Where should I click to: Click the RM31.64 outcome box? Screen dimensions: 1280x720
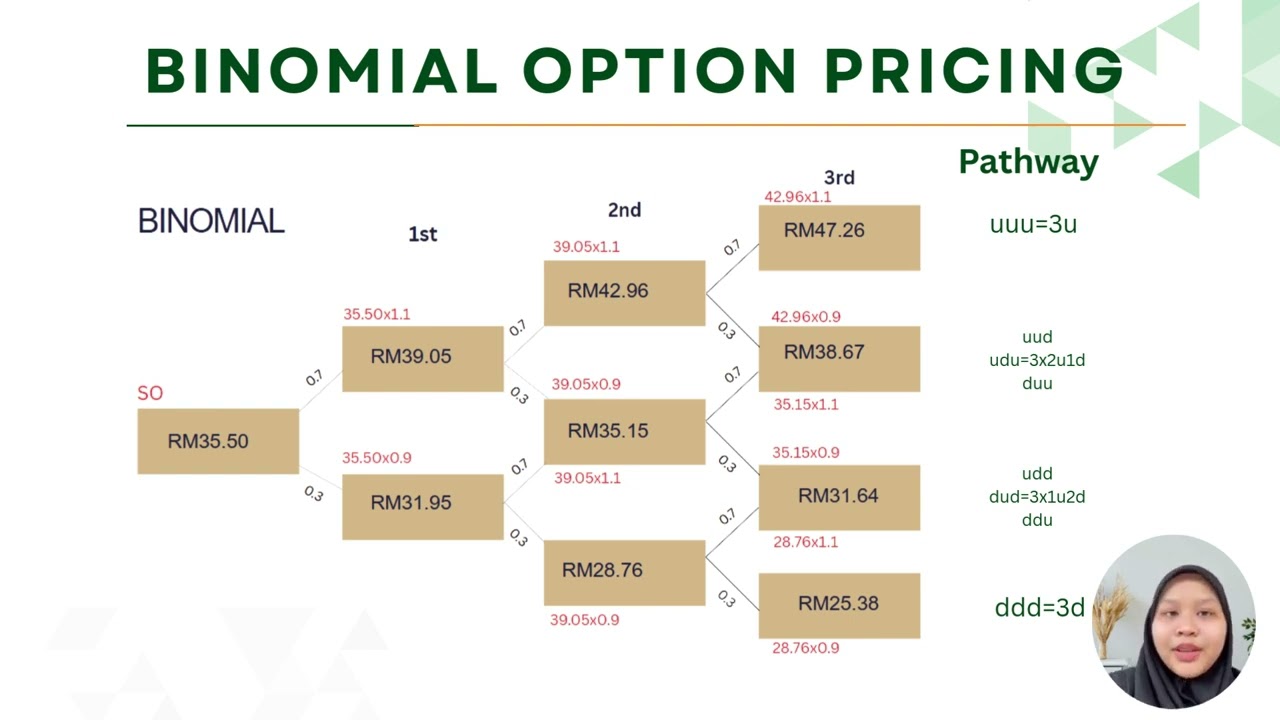(x=839, y=498)
